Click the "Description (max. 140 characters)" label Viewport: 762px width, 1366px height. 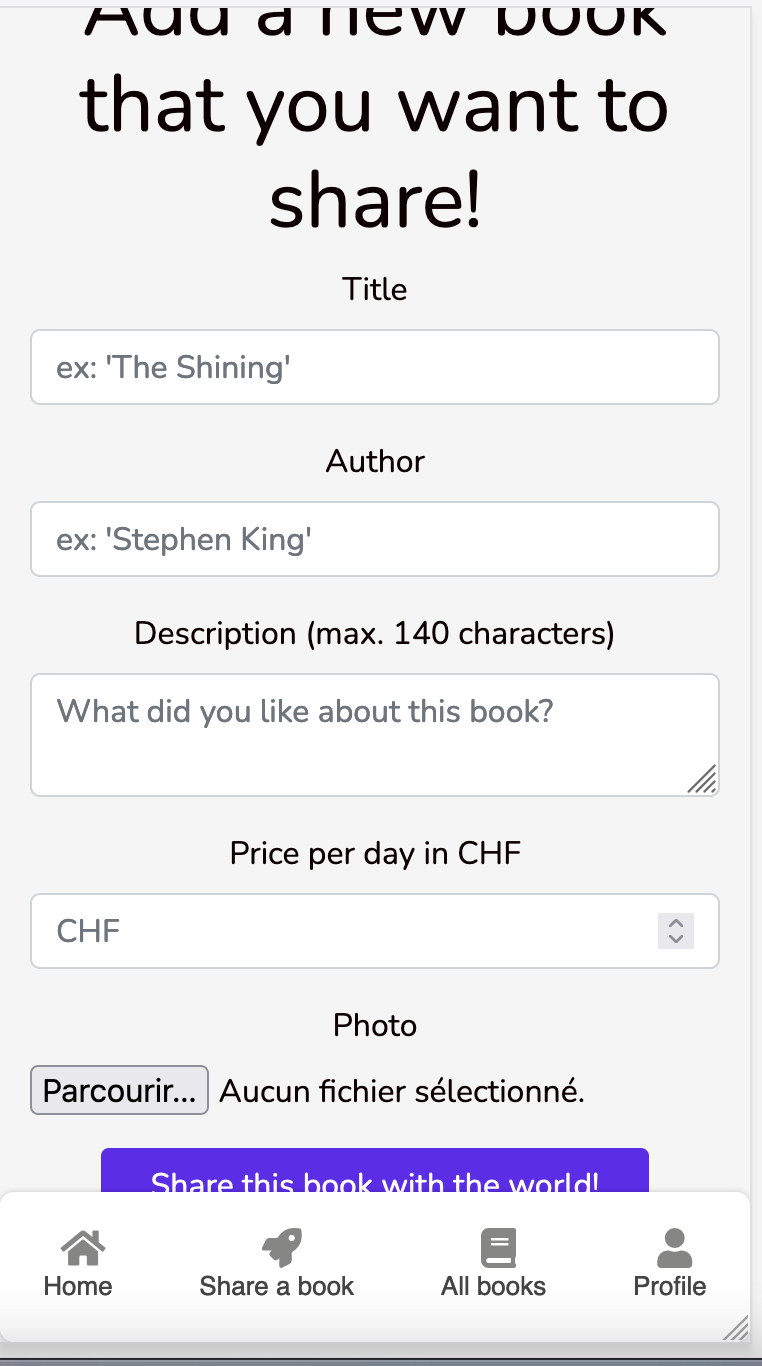375,633
